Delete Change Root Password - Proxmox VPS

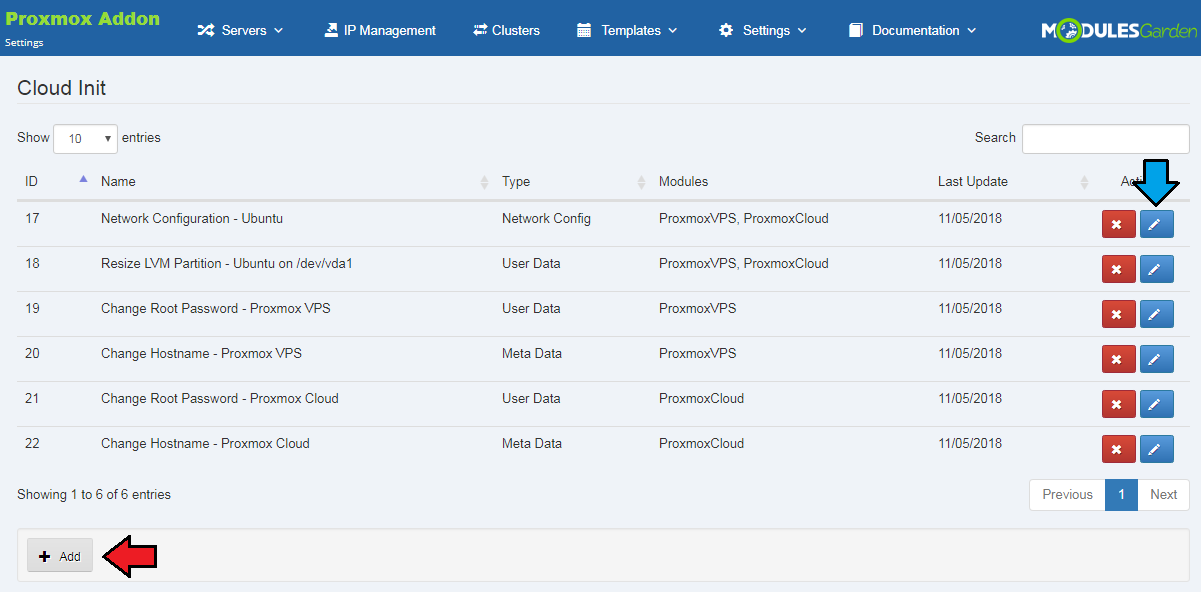click(x=1117, y=314)
